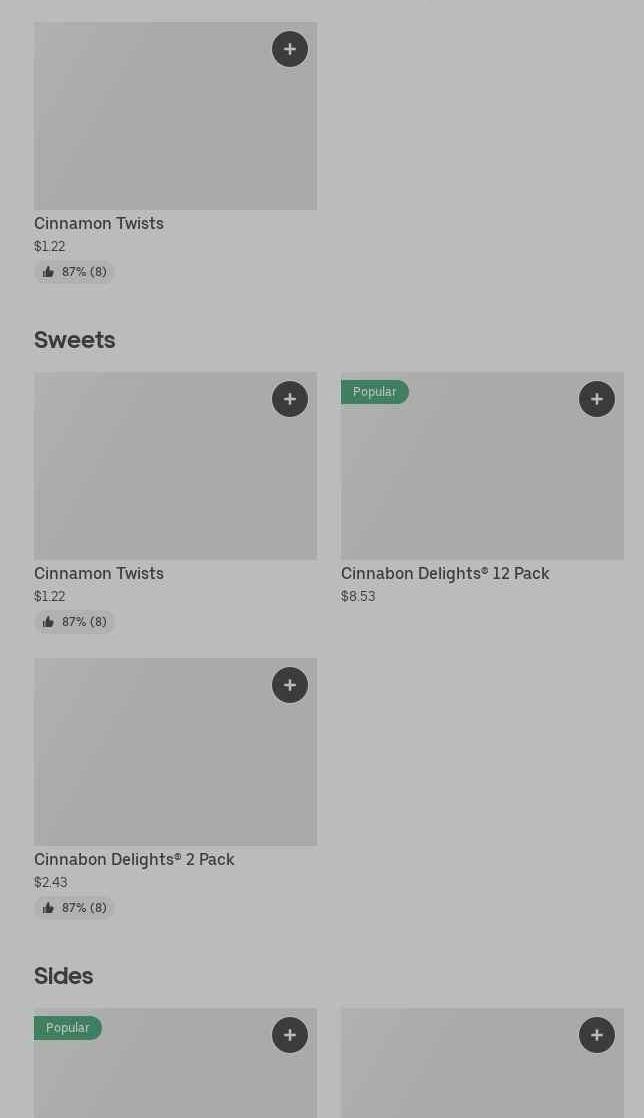
Task: Open the Cinnabon Delights 2 Pack photo
Action: [175, 752]
